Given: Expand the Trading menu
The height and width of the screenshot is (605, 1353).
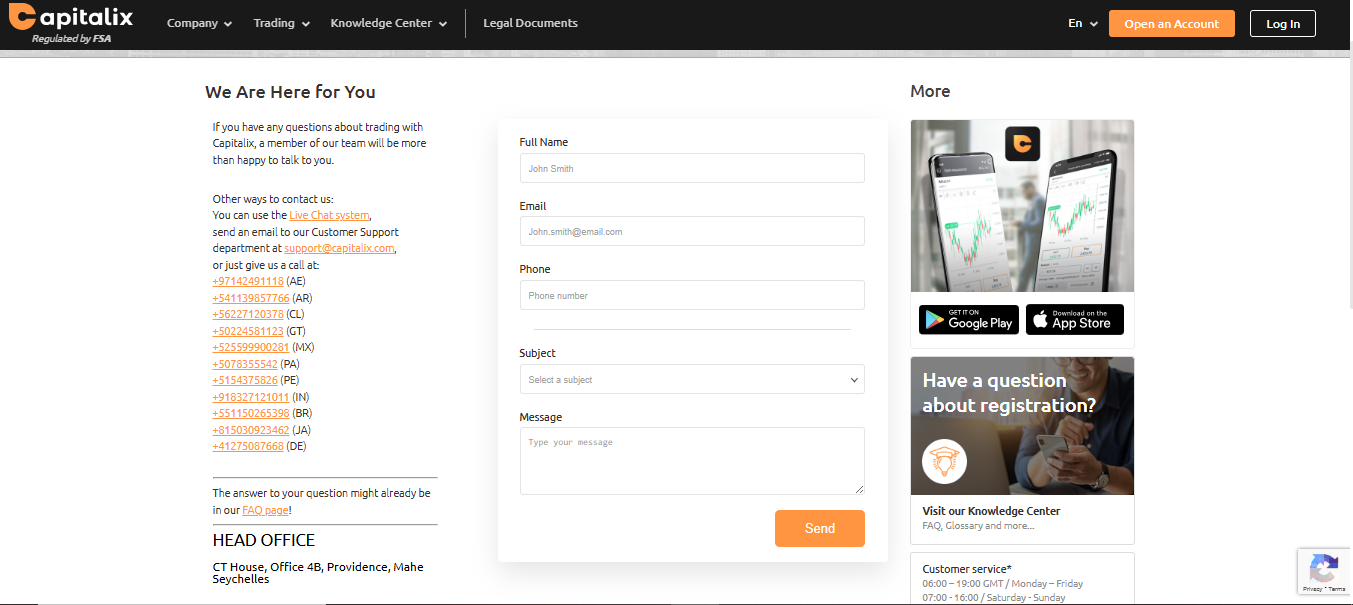Looking at the screenshot, I should point(281,23).
